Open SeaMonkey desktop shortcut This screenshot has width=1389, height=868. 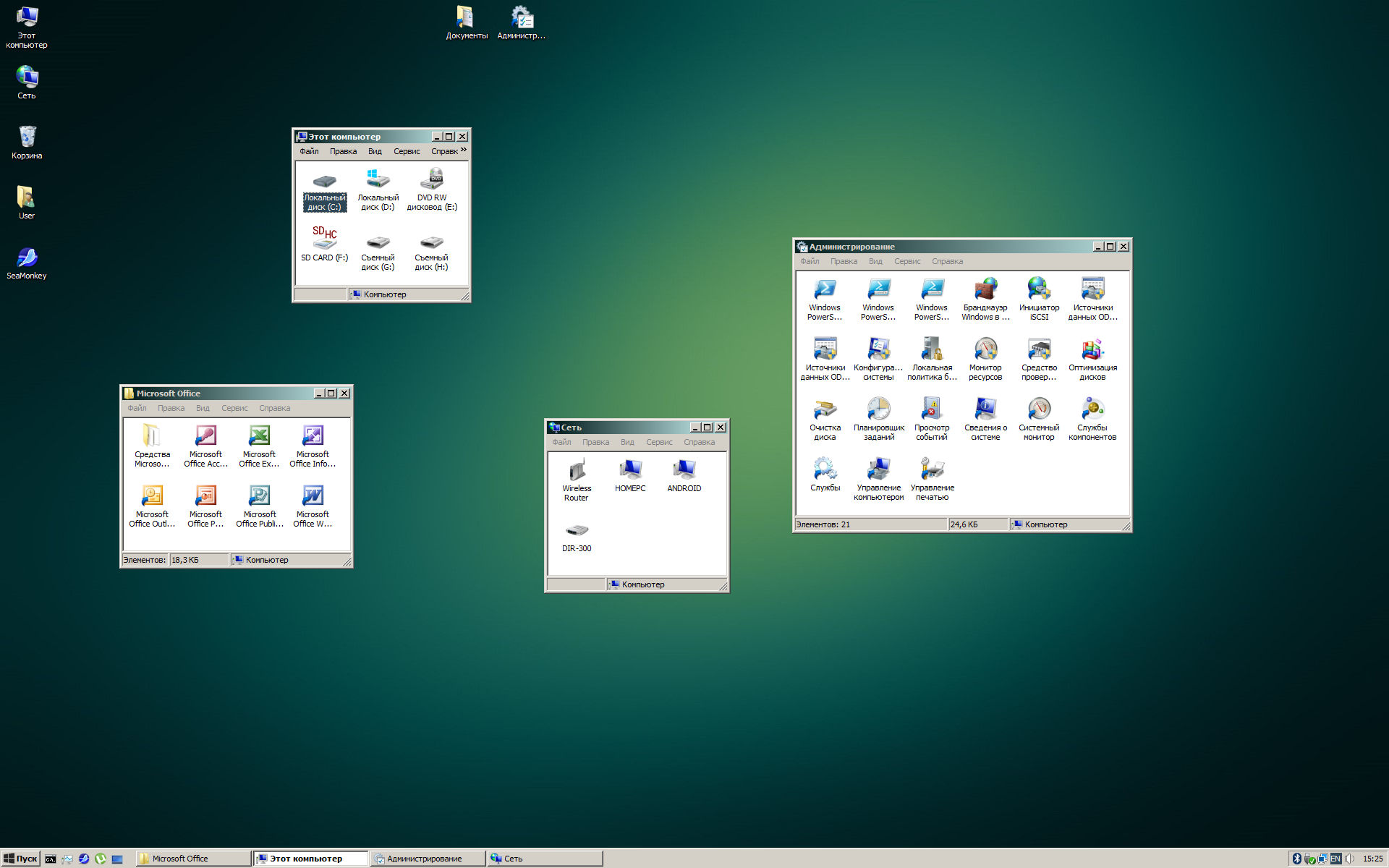pyautogui.click(x=27, y=258)
